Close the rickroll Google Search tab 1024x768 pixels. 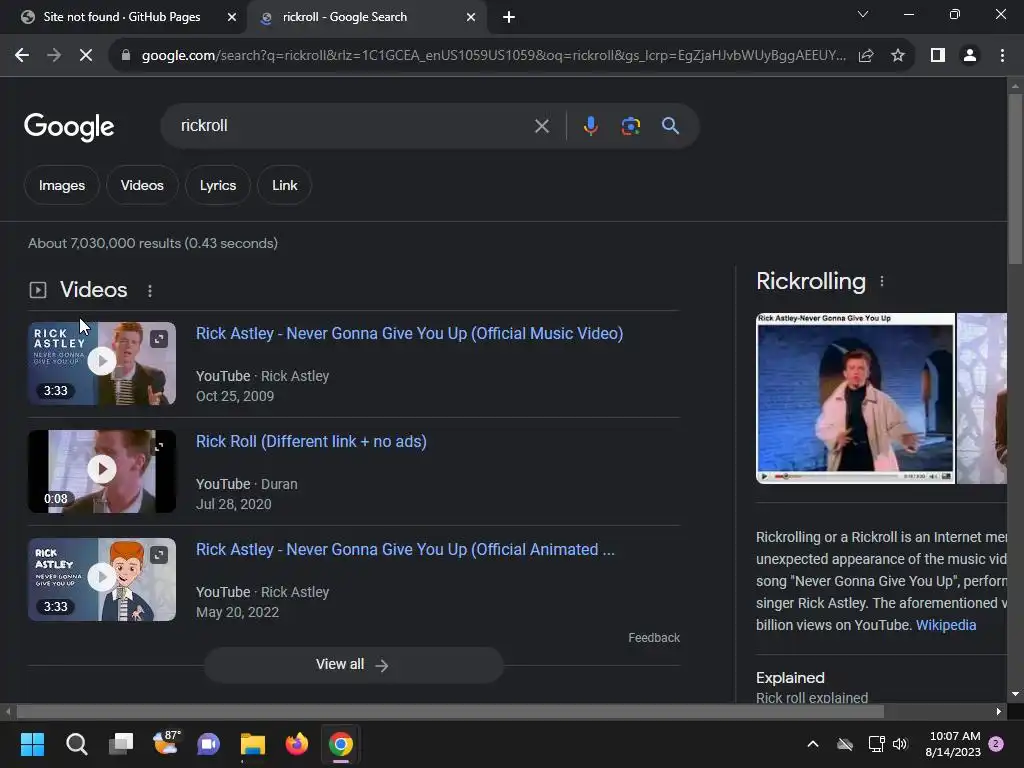(471, 17)
